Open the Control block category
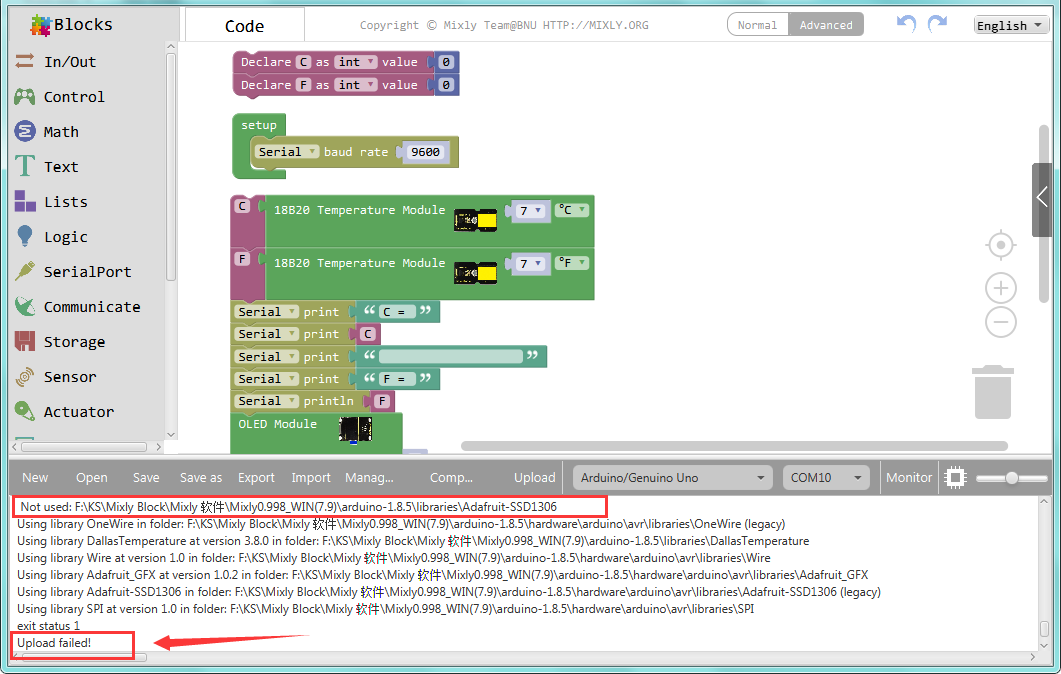 [x=60, y=97]
